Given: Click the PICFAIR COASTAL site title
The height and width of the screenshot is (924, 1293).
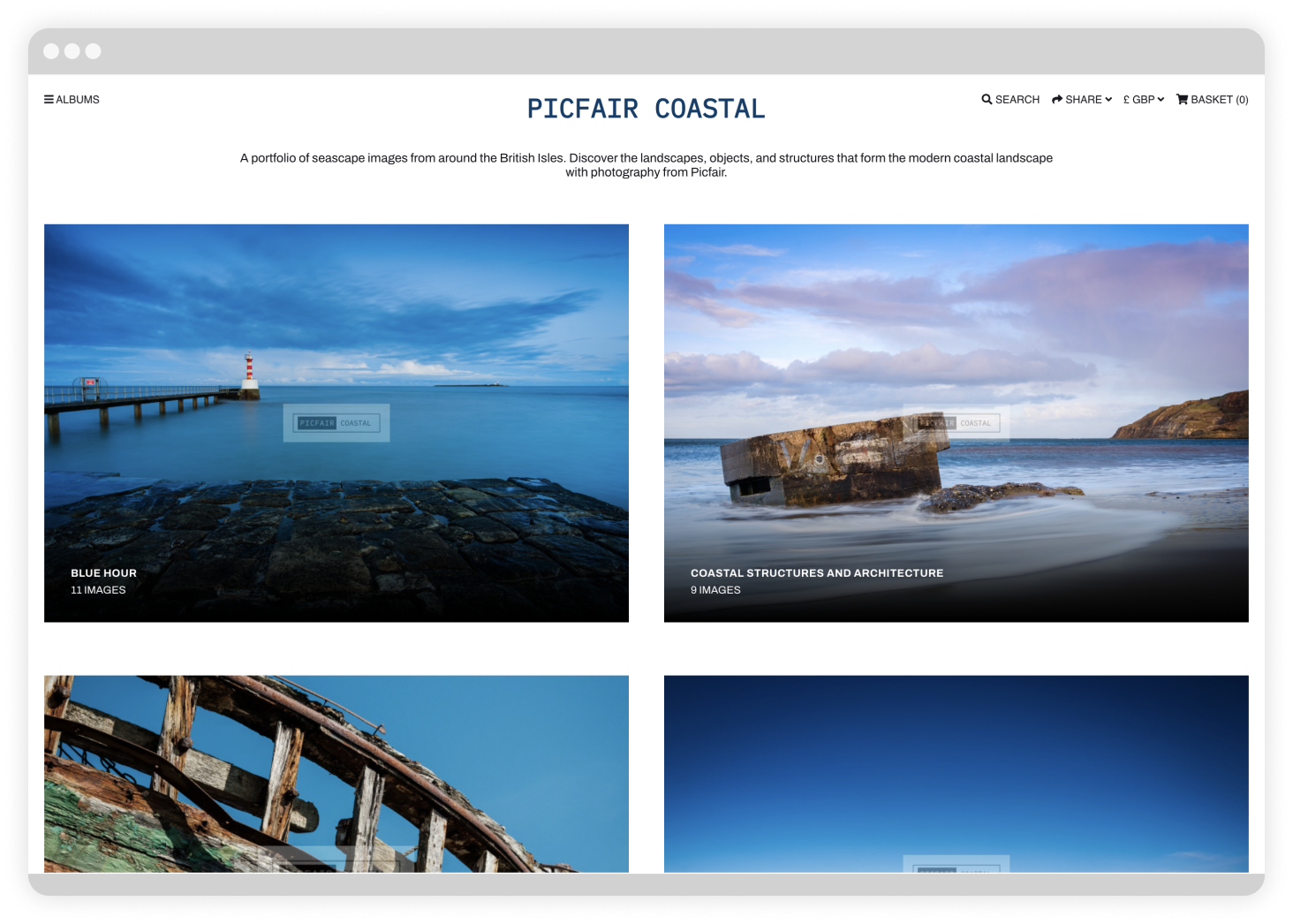Looking at the screenshot, I should point(646,107).
